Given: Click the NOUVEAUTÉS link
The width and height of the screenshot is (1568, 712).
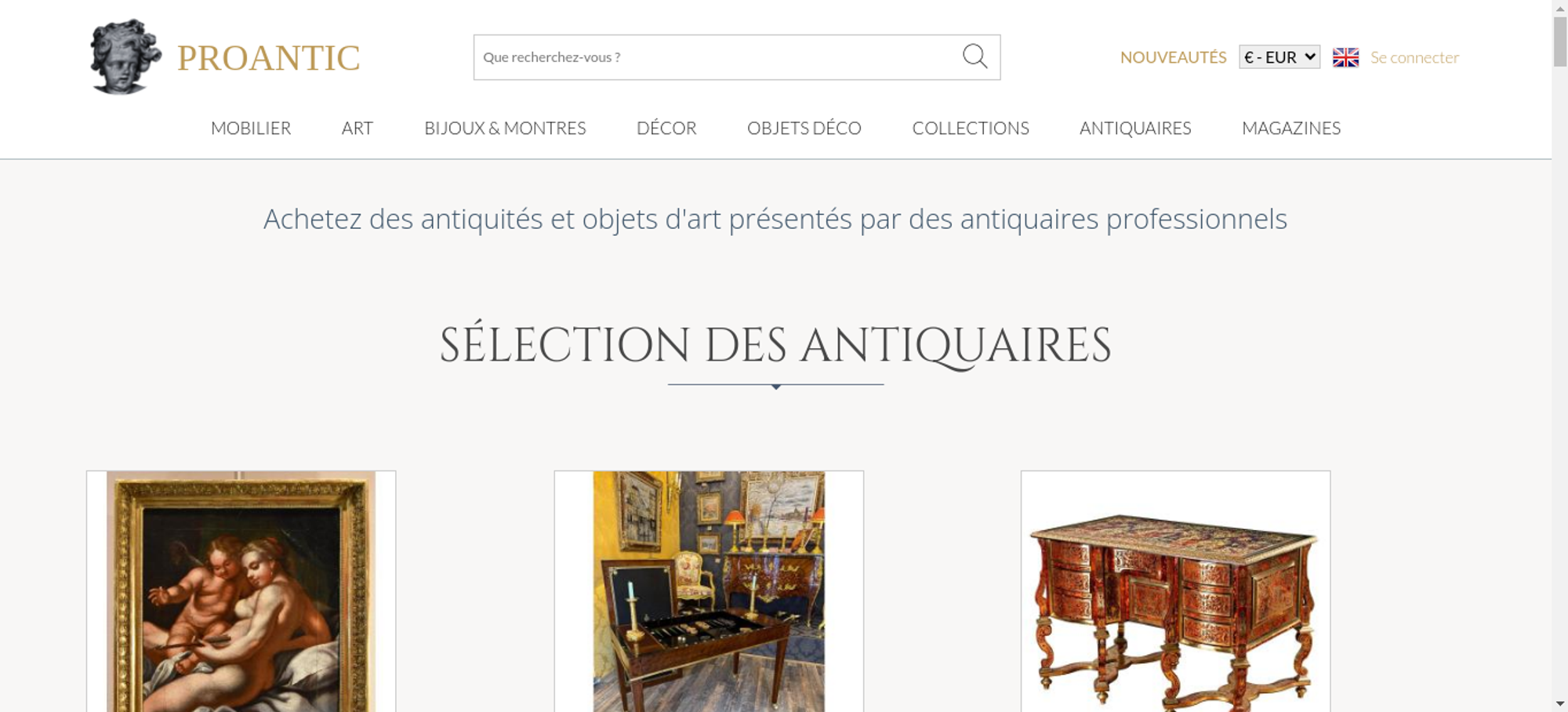Looking at the screenshot, I should (1173, 57).
